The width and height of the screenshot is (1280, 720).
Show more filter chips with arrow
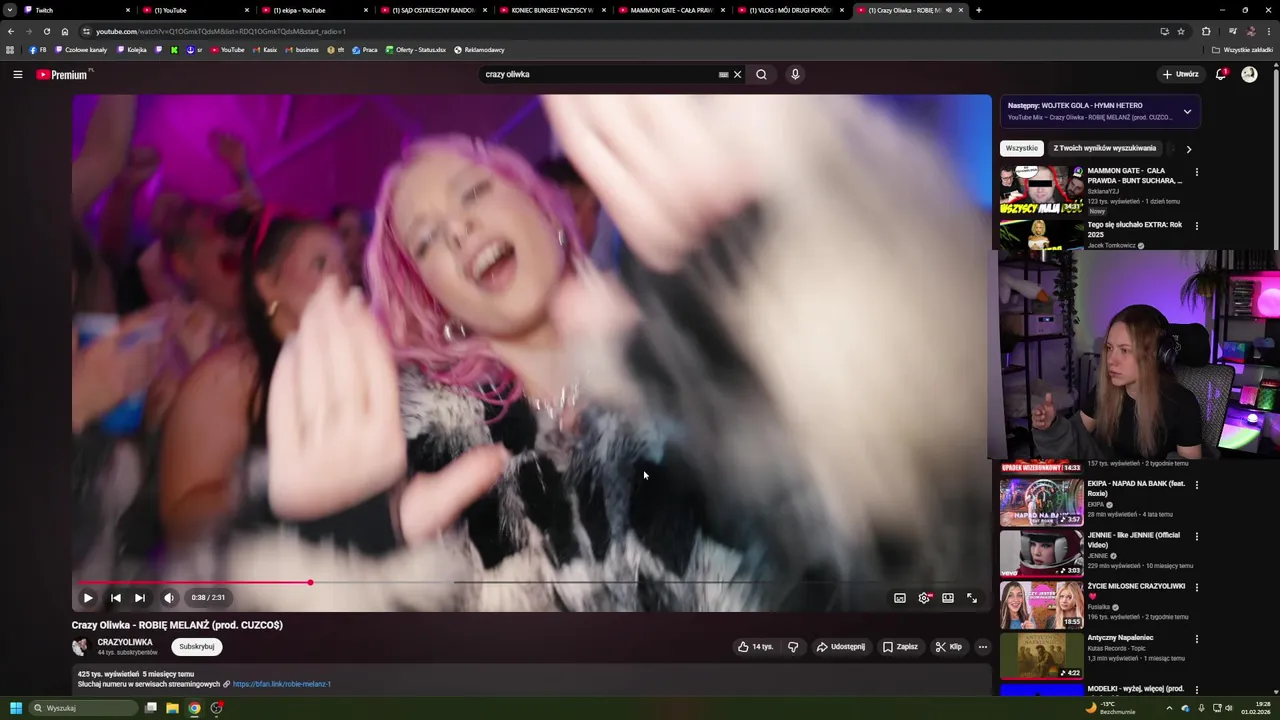click(1188, 149)
